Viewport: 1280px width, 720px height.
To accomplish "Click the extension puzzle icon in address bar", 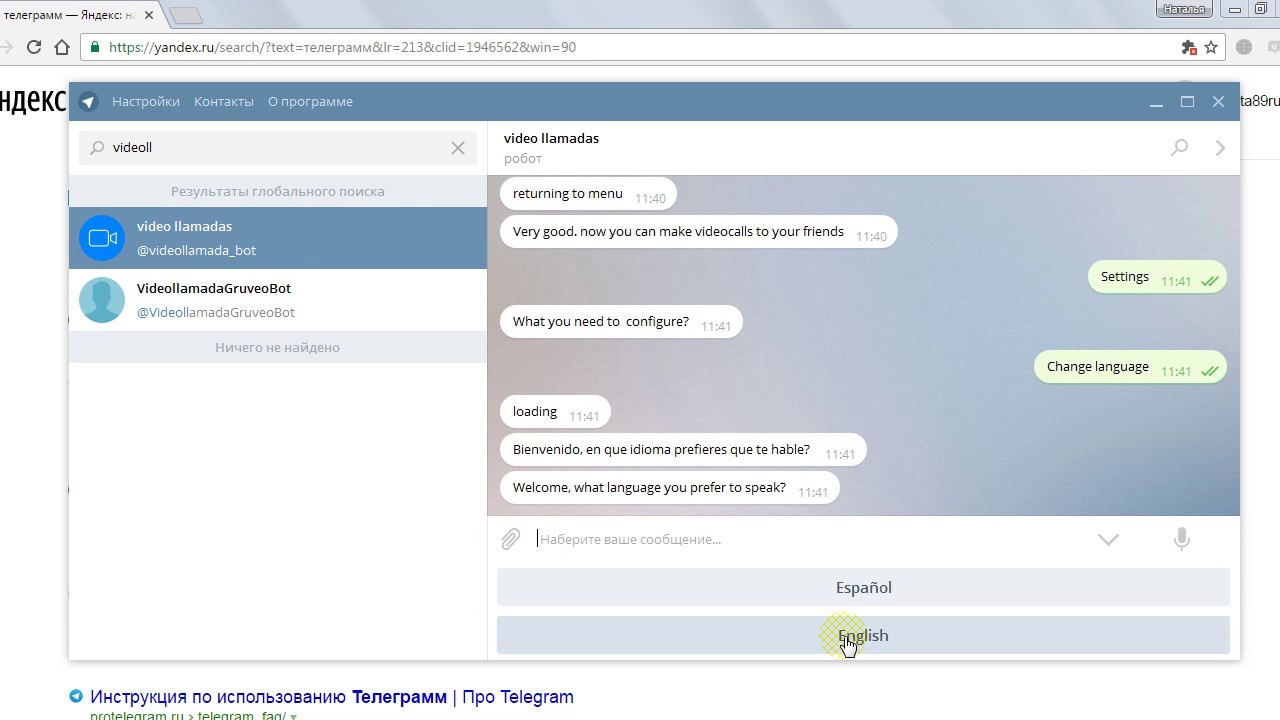I will 1188,47.
